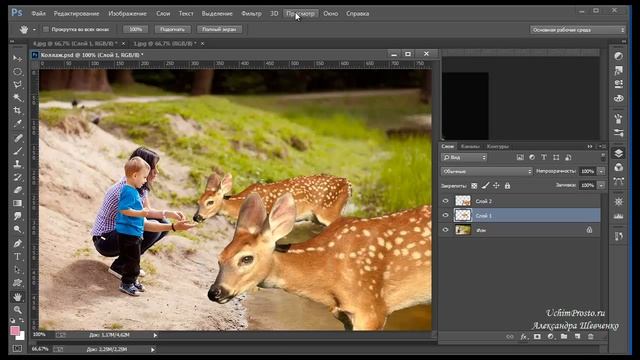The image size is (640, 360).
Task: Toggle the layer filtering switch
Action: tap(603, 157)
